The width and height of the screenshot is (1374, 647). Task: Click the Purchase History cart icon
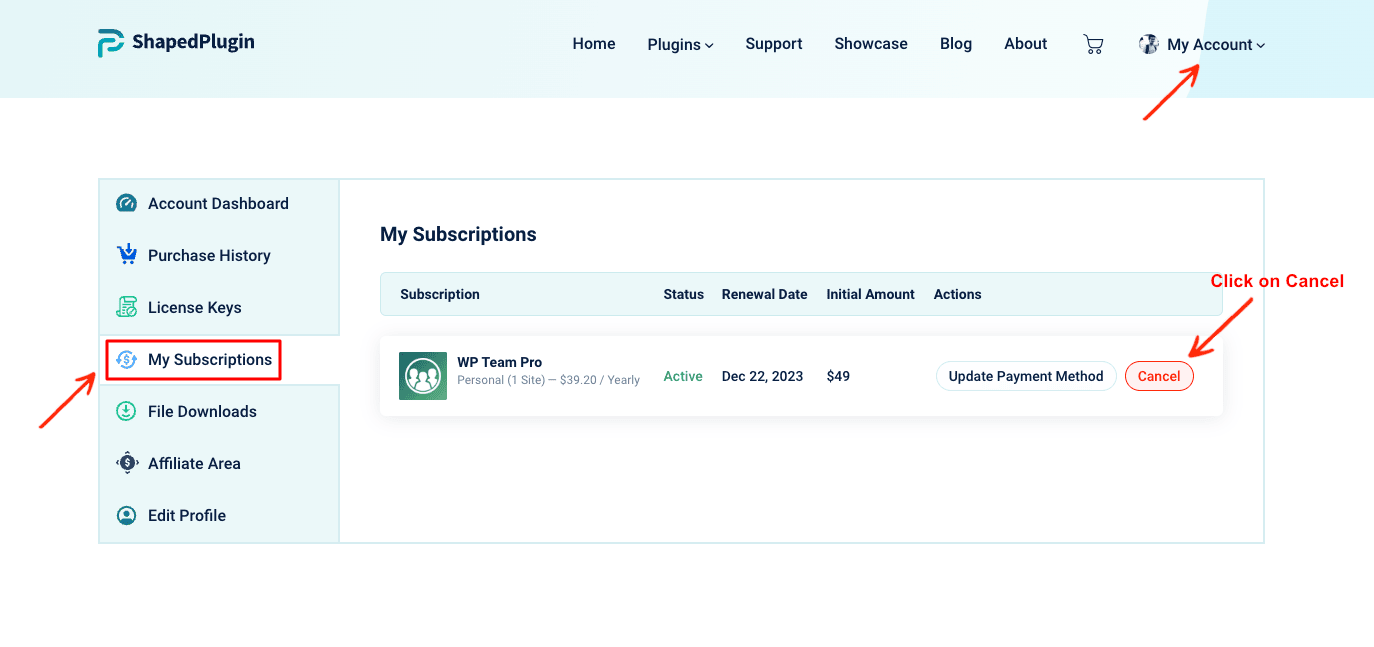pos(126,255)
